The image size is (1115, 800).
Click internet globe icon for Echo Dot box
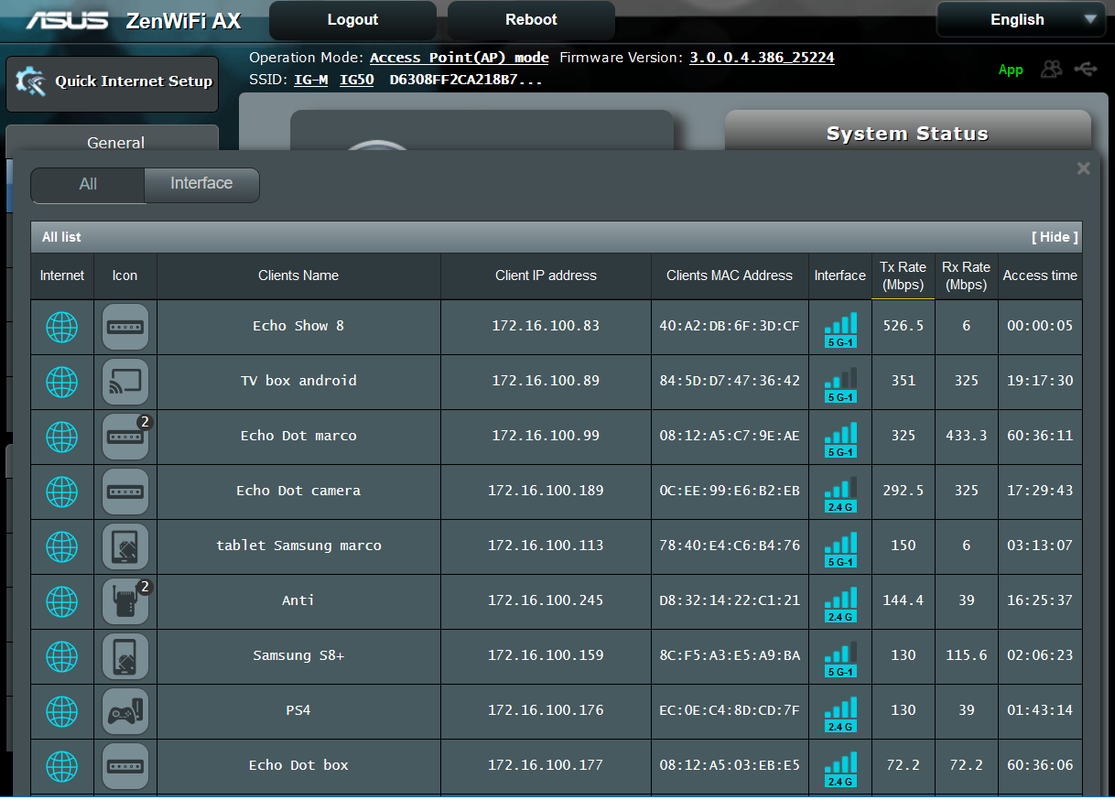pos(62,766)
